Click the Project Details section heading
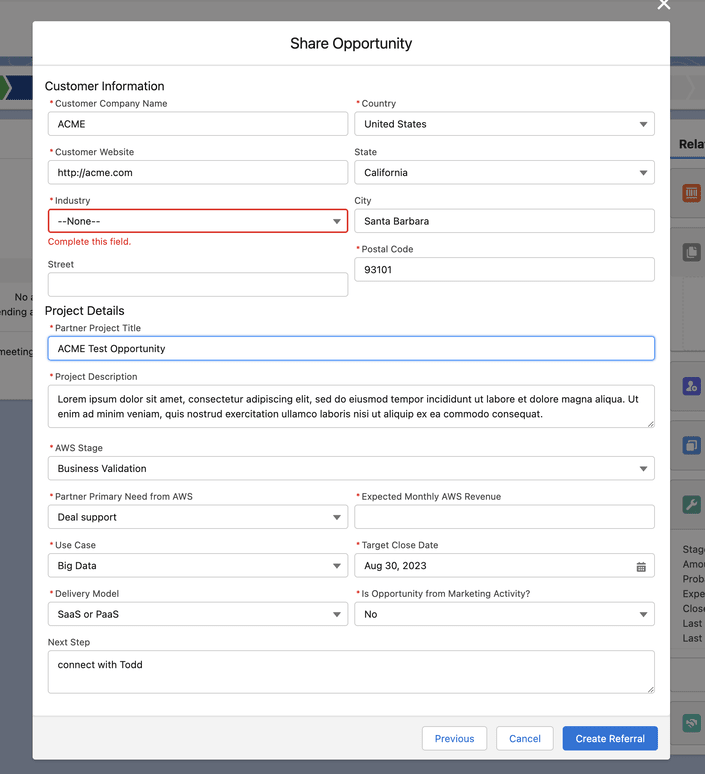The height and width of the screenshot is (774, 705). (x=84, y=310)
